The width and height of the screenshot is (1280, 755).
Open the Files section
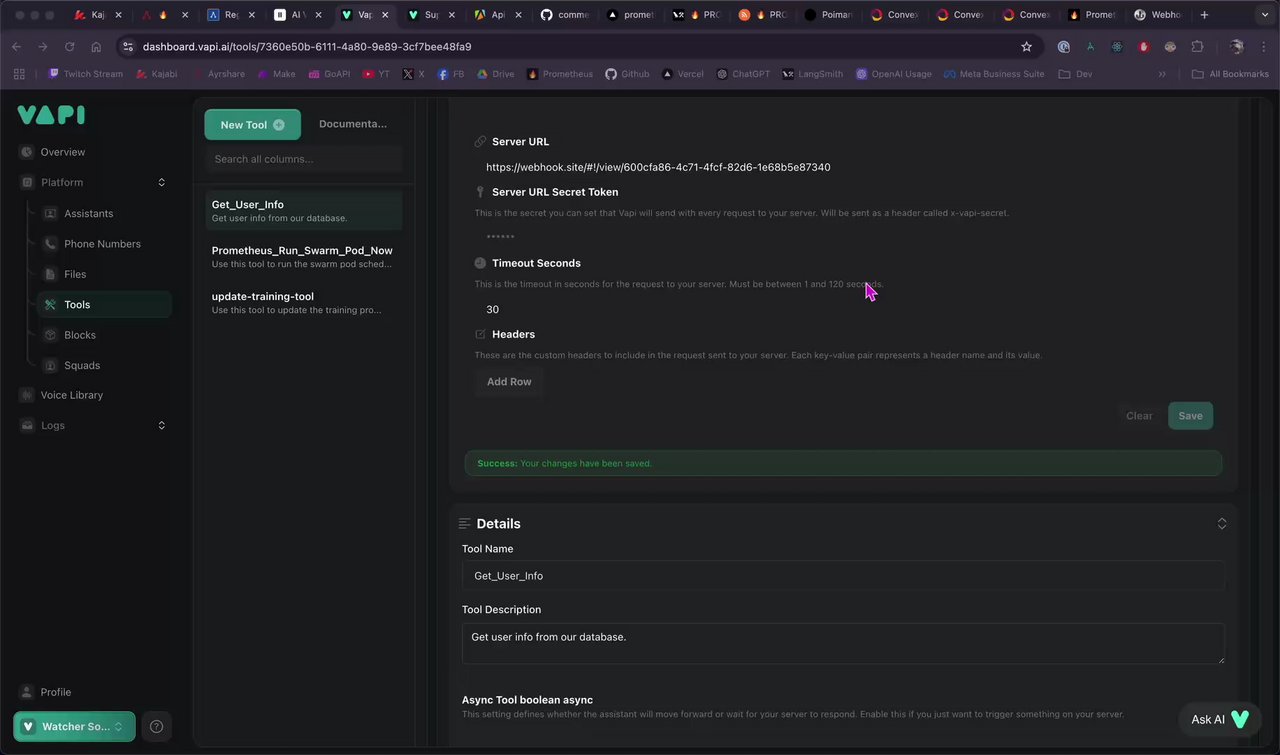point(75,274)
